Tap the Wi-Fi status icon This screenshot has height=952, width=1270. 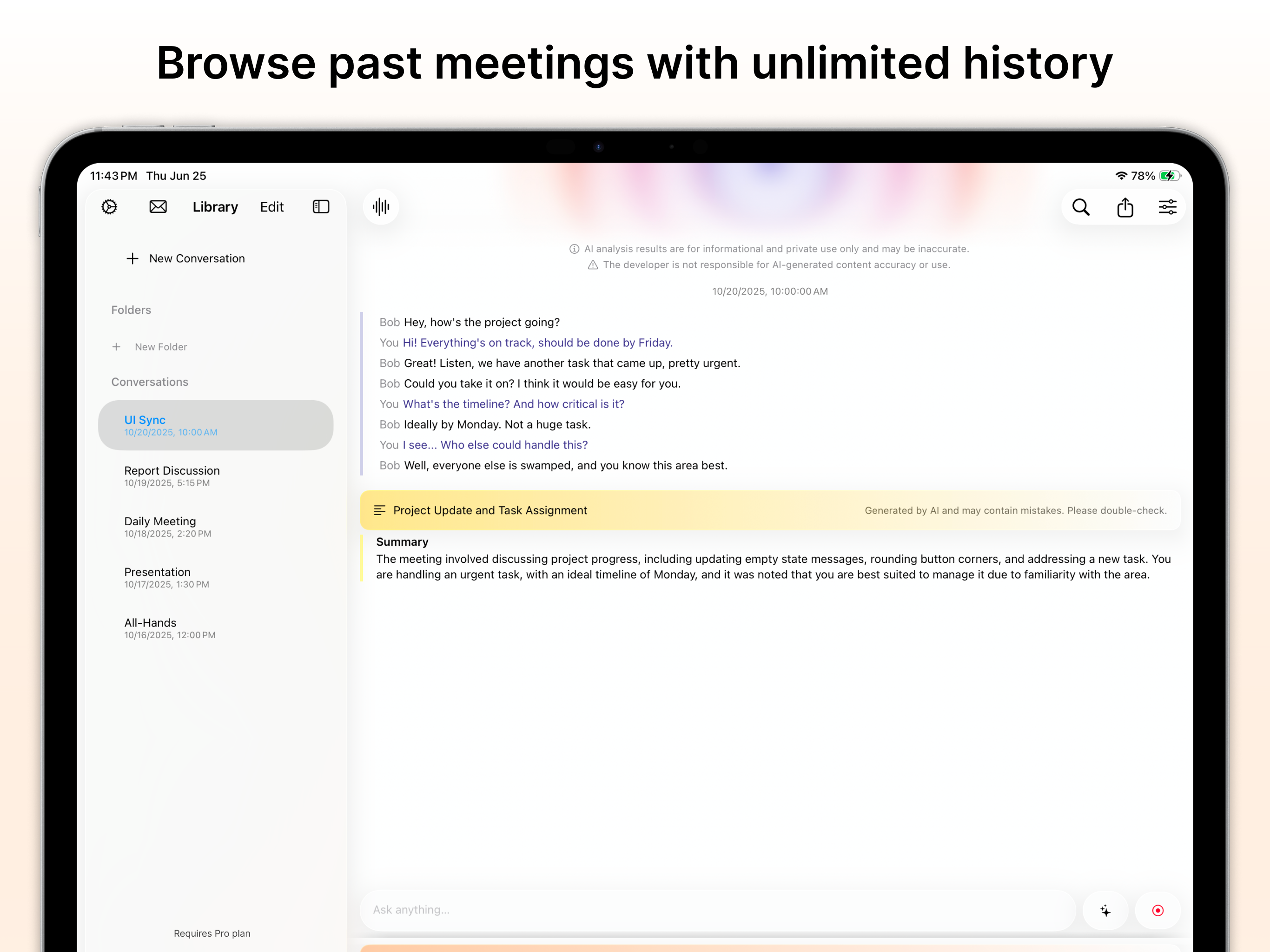point(1121,176)
